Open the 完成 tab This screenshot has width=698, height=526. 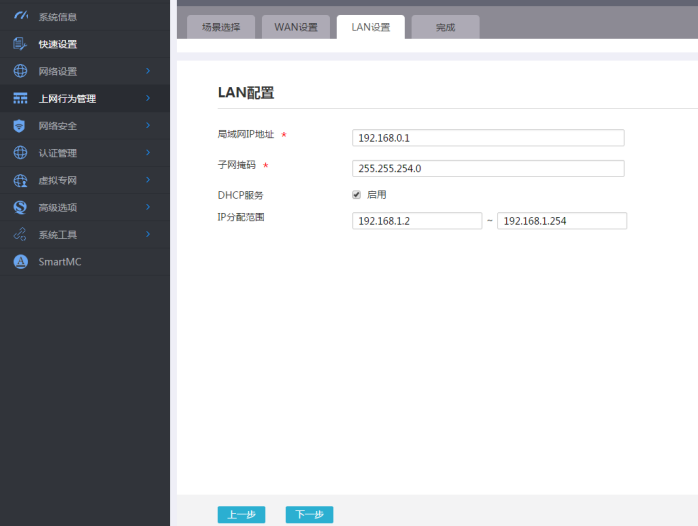[x=446, y=27]
